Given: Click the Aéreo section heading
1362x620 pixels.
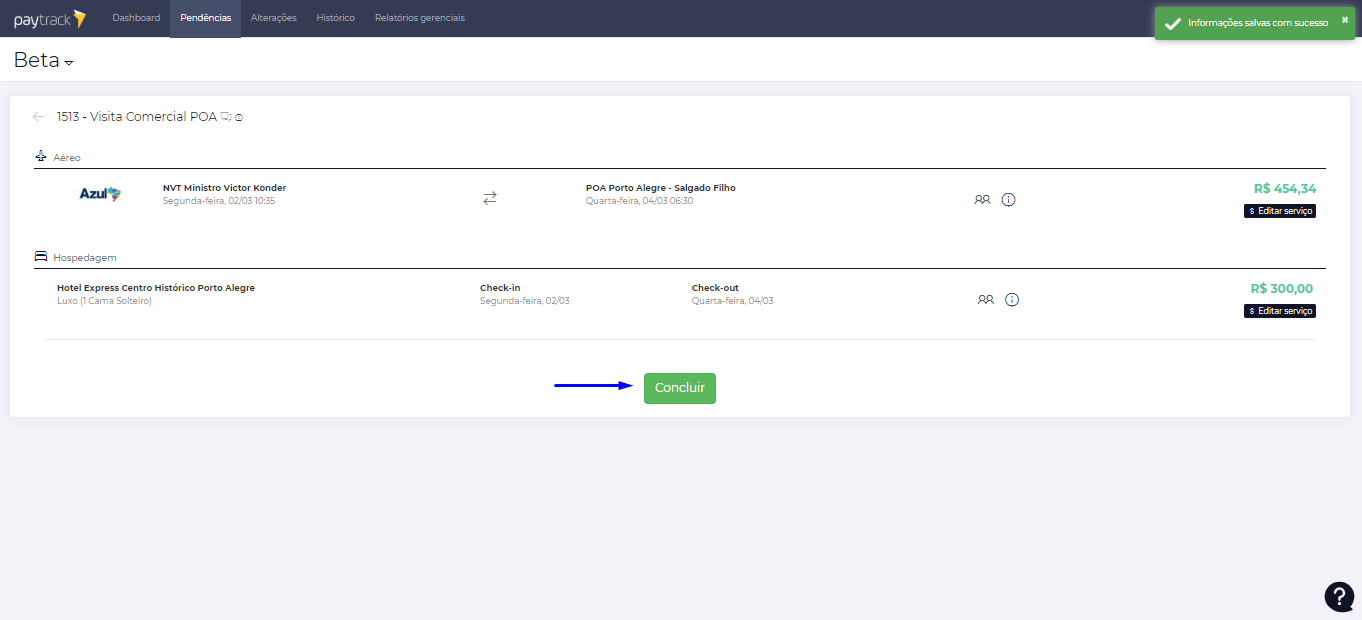Looking at the screenshot, I should tap(67, 158).
